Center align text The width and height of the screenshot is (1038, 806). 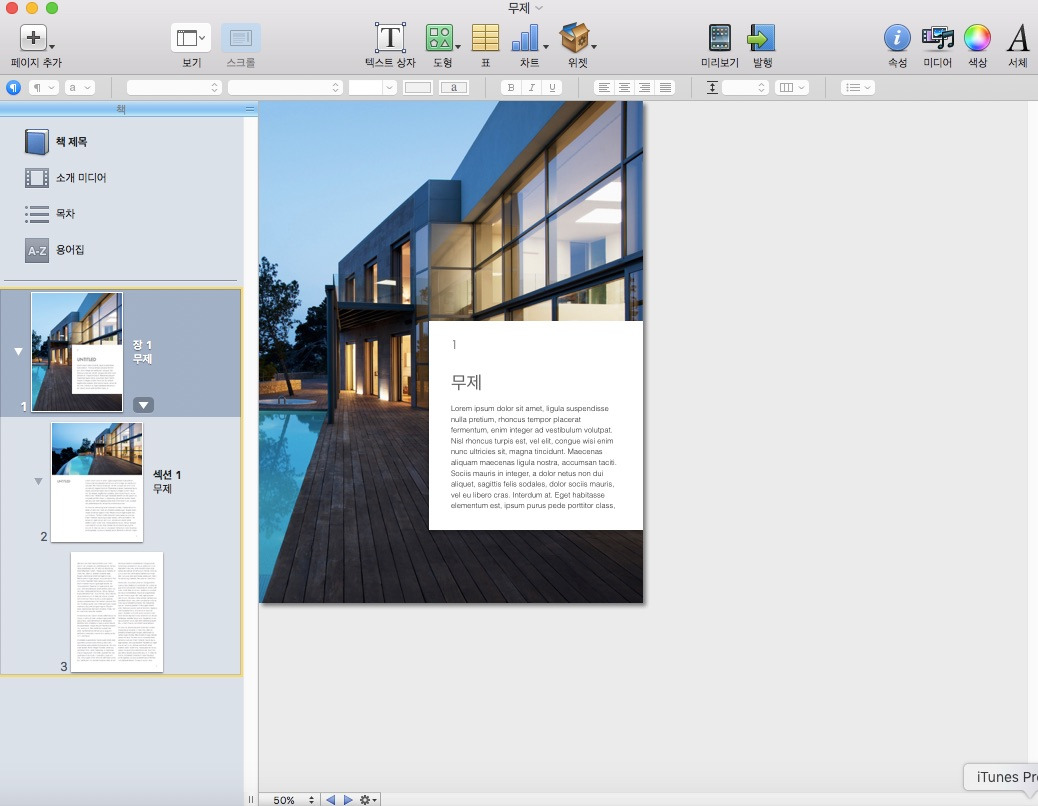click(624, 87)
